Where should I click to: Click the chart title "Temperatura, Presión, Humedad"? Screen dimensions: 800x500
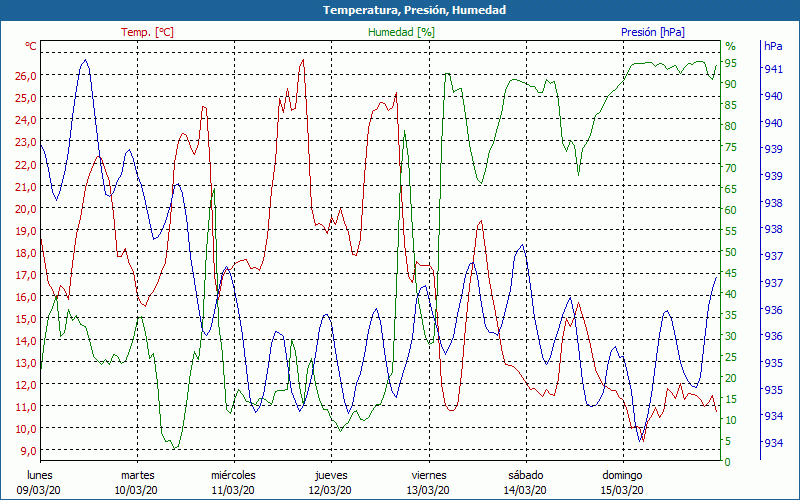pos(414,10)
